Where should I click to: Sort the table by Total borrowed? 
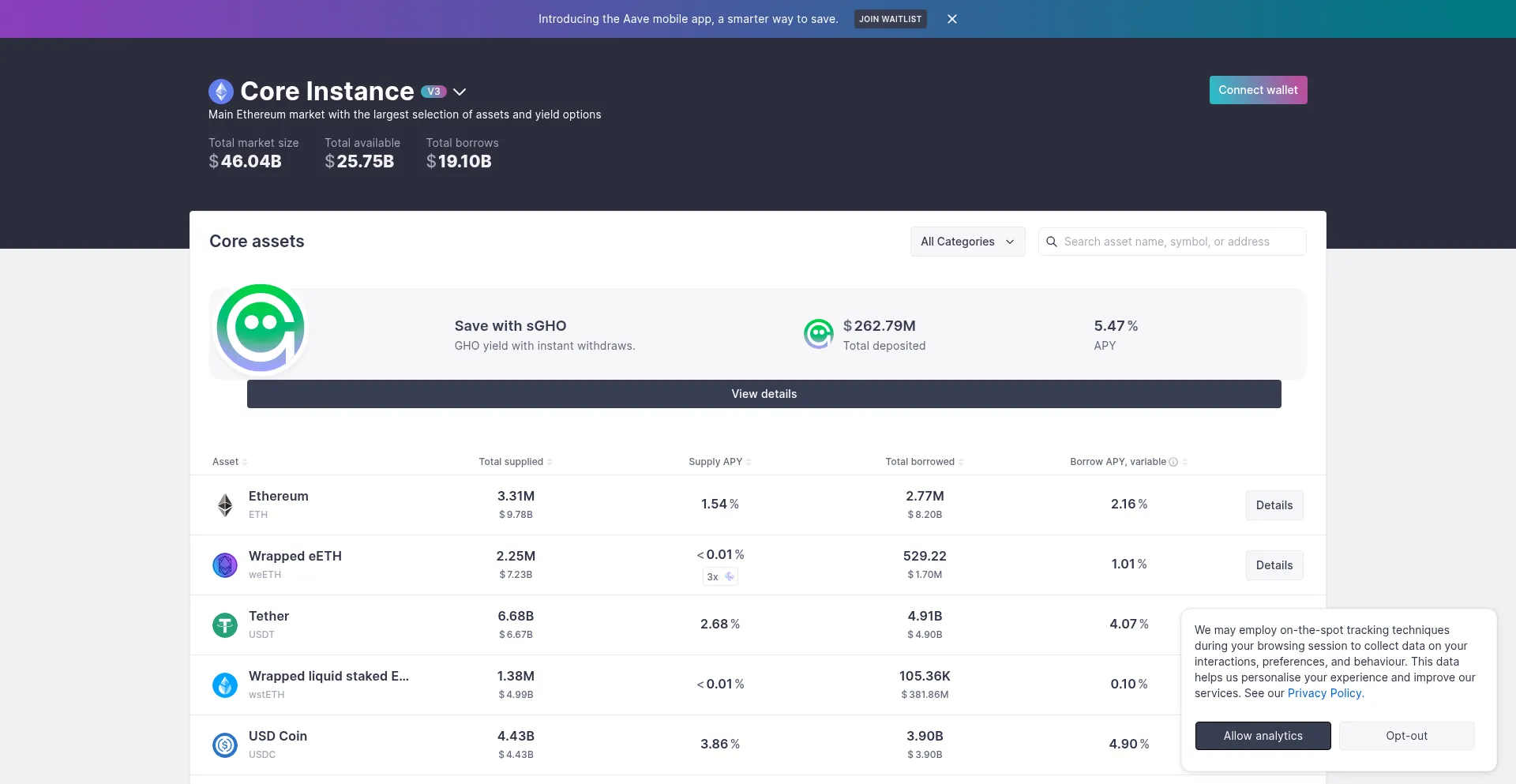(x=925, y=462)
